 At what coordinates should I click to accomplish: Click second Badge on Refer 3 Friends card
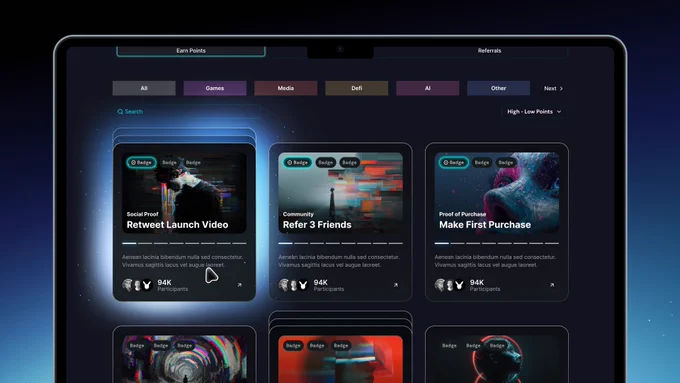tap(325, 163)
